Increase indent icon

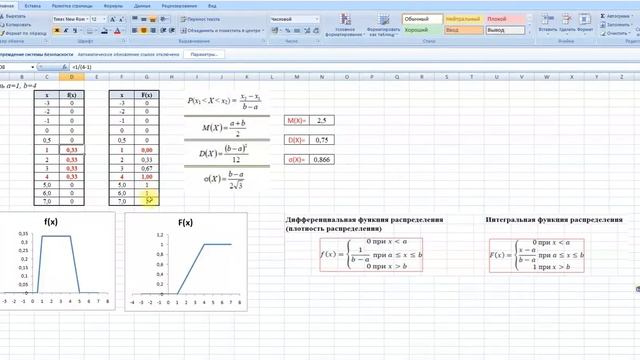pos(172,31)
